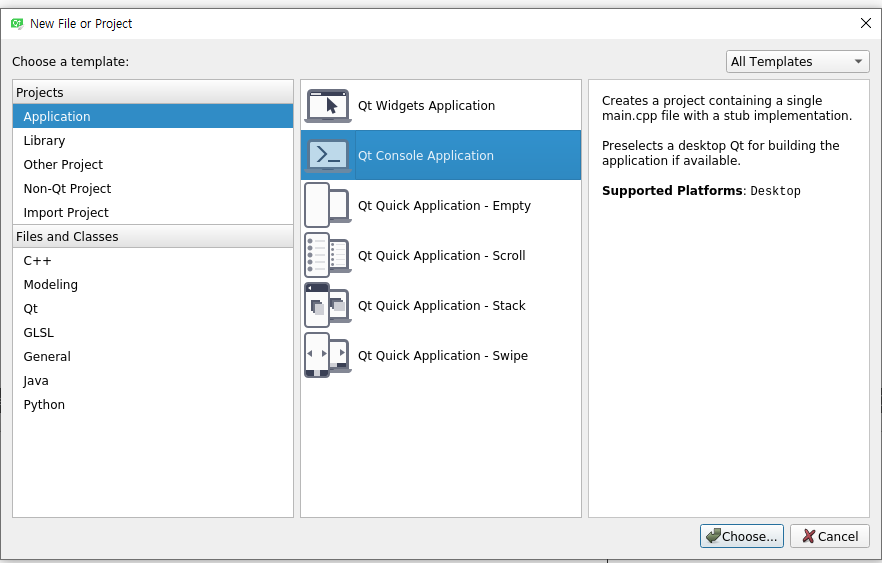Screen dimensions: 882x563
Task: Select the Other Project category
Action: [x=153, y=165]
